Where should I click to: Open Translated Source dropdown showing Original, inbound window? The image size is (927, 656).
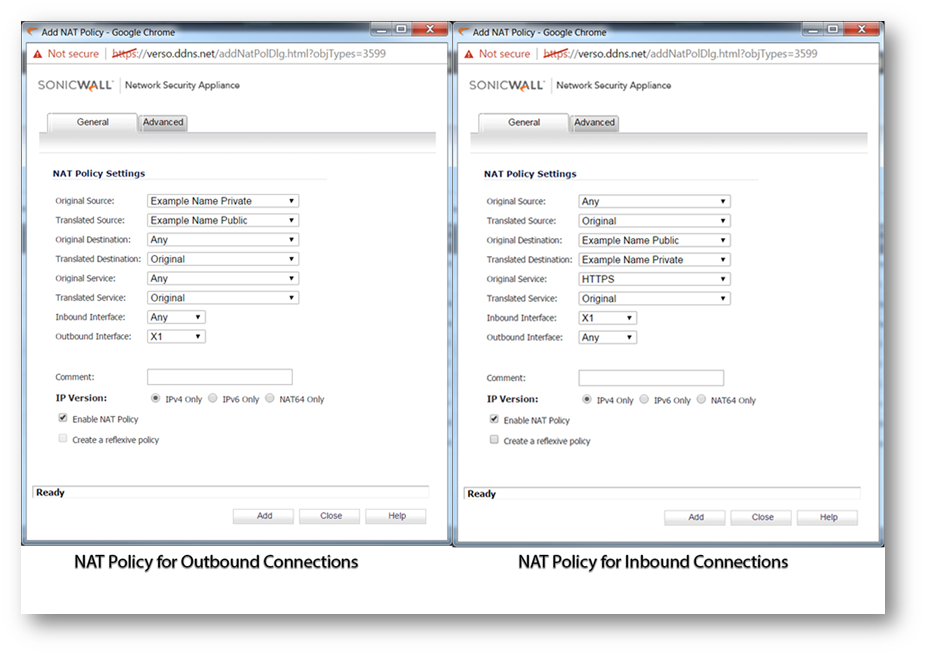654,221
